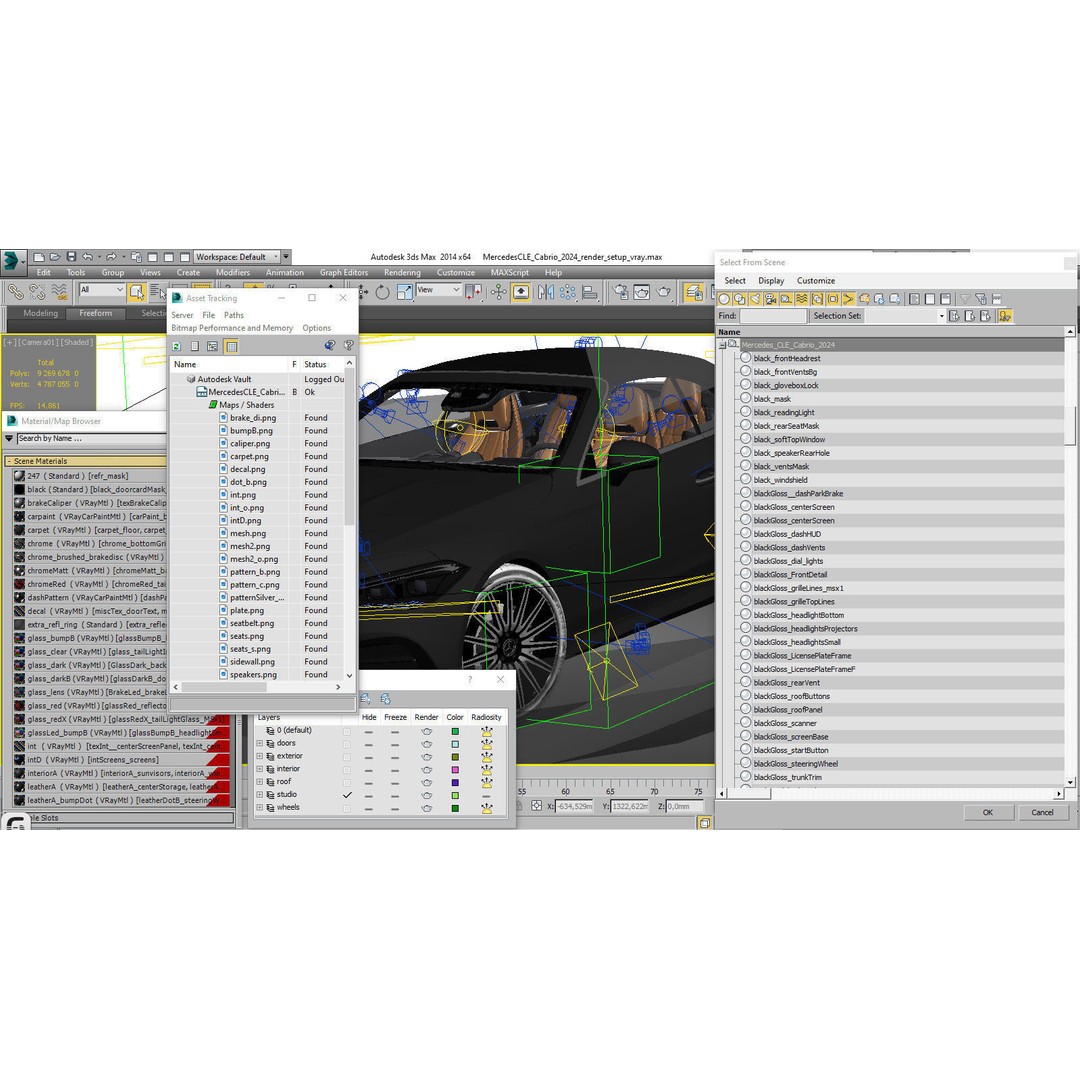Click the [Camera01] viewport label
This screenshot has height=1080, width=1080.
pos(39,342)
